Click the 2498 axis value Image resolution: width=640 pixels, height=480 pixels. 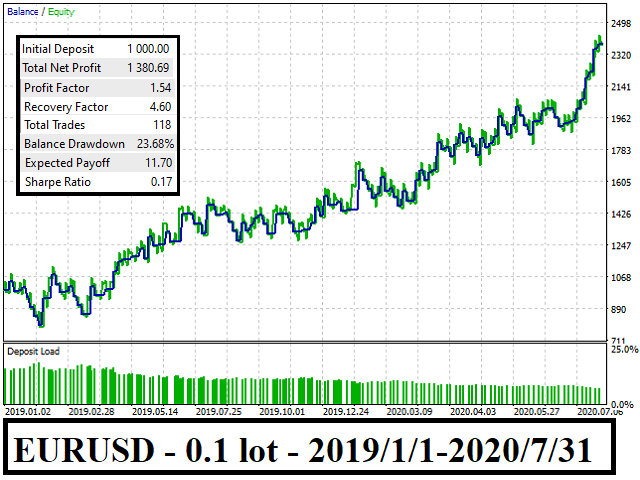coord(621,24)
